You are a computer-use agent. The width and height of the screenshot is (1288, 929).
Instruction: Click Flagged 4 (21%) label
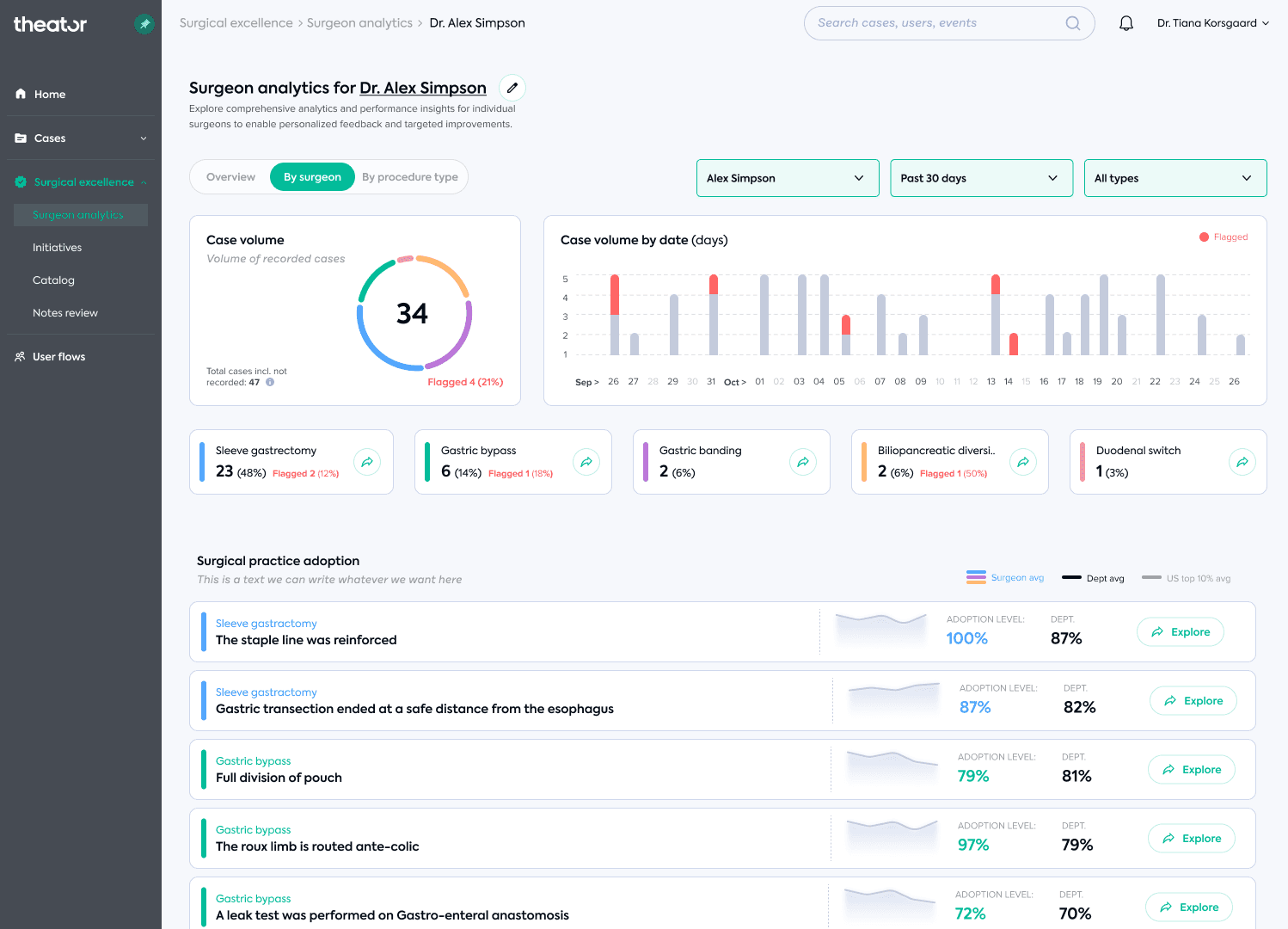click(x=465, y=382)
